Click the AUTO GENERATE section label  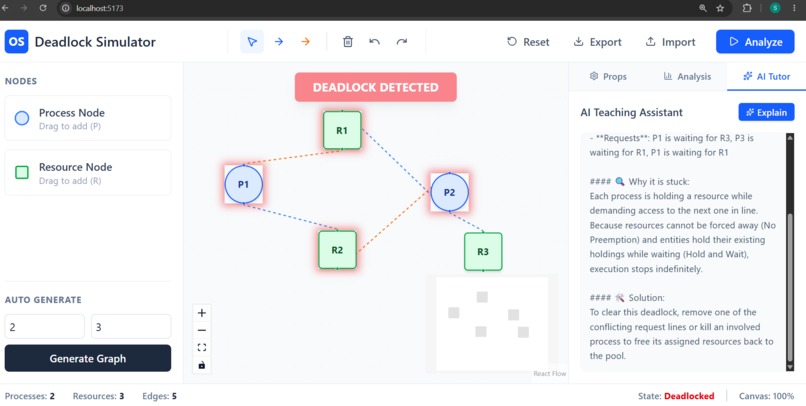[43, 300]
